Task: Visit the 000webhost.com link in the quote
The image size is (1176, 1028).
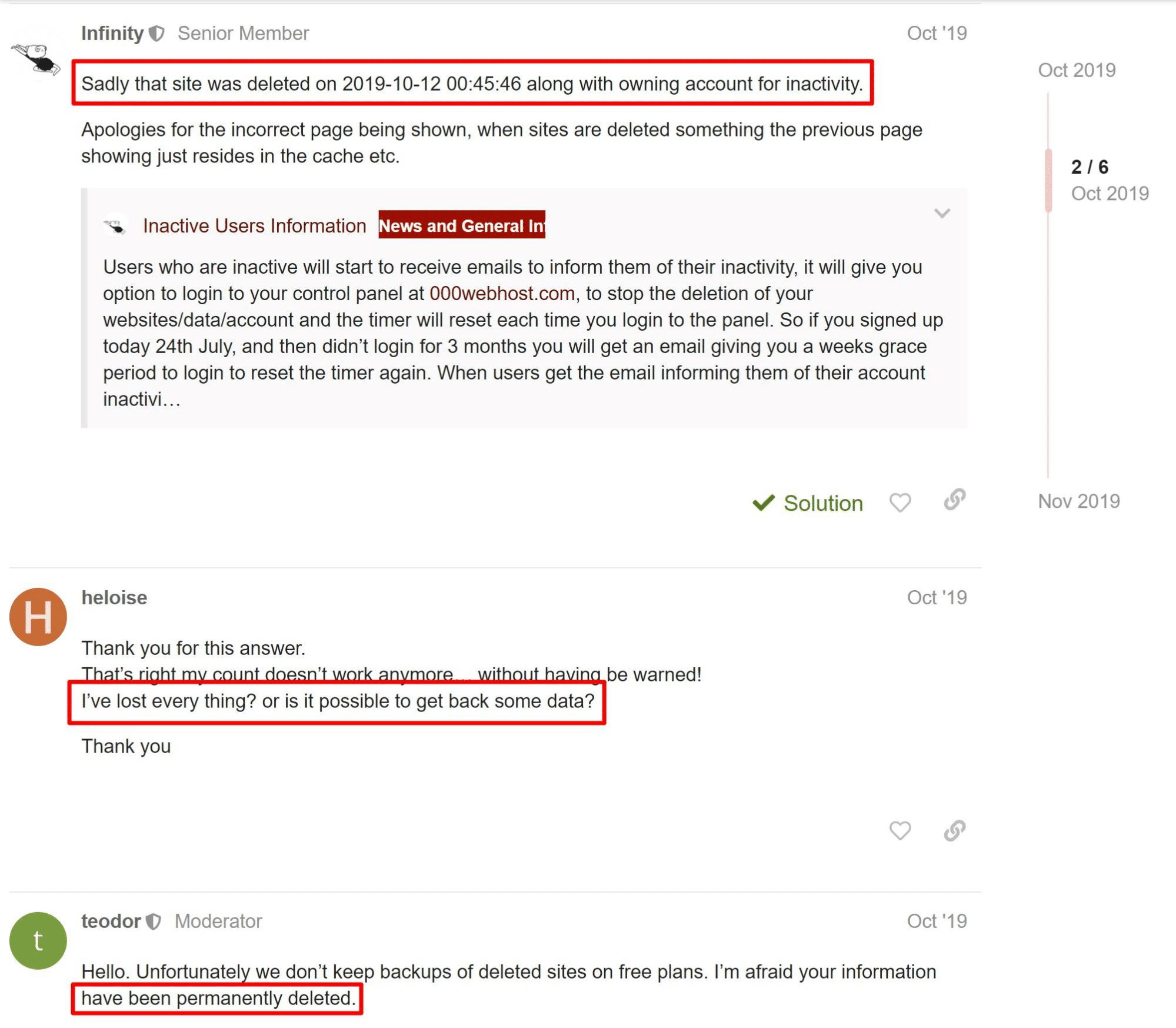Action: 502,293
